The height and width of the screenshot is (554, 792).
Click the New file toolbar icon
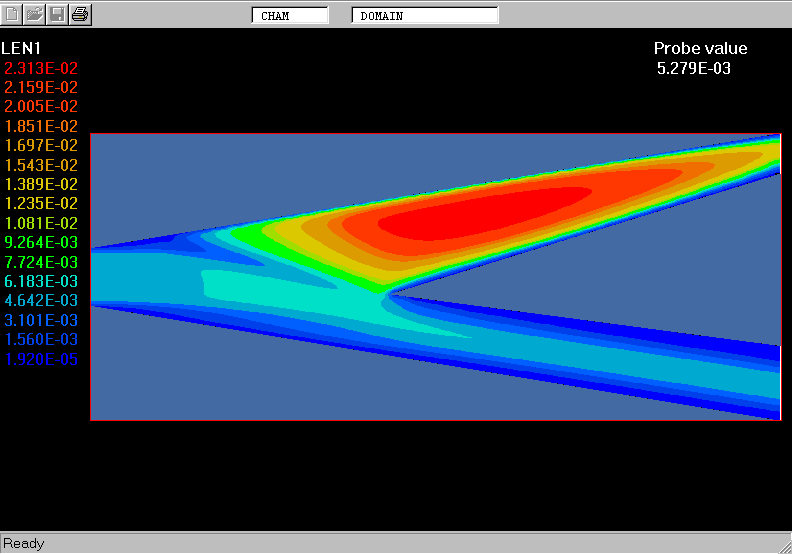13,14
